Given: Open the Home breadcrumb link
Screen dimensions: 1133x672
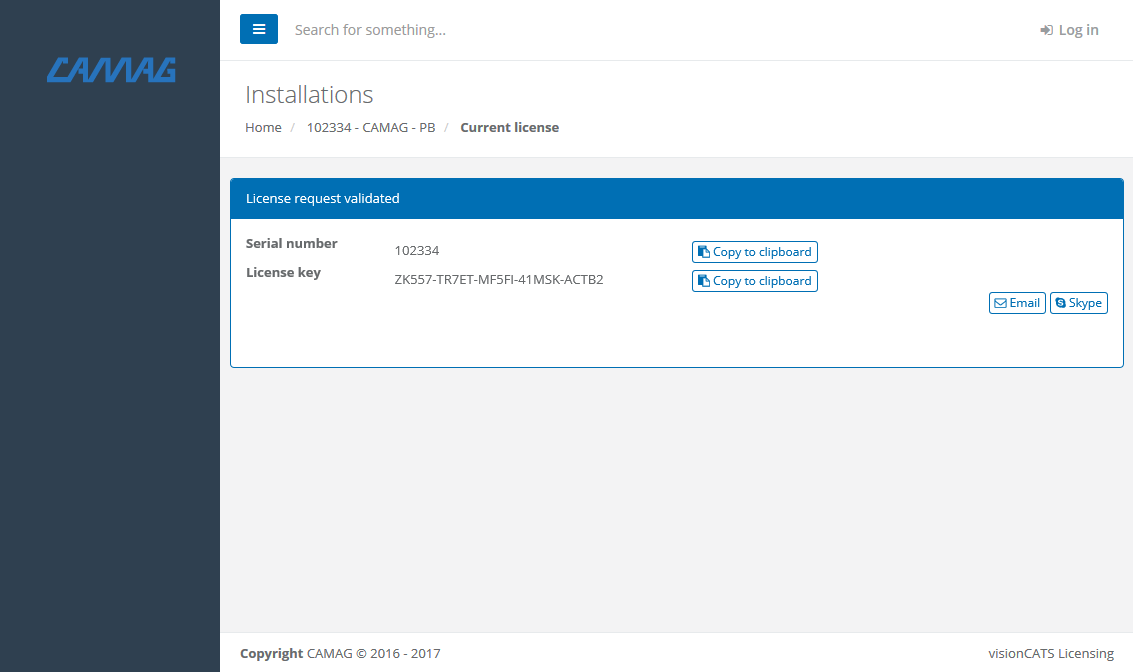Looking at the screenshot, I should (263, 127).
